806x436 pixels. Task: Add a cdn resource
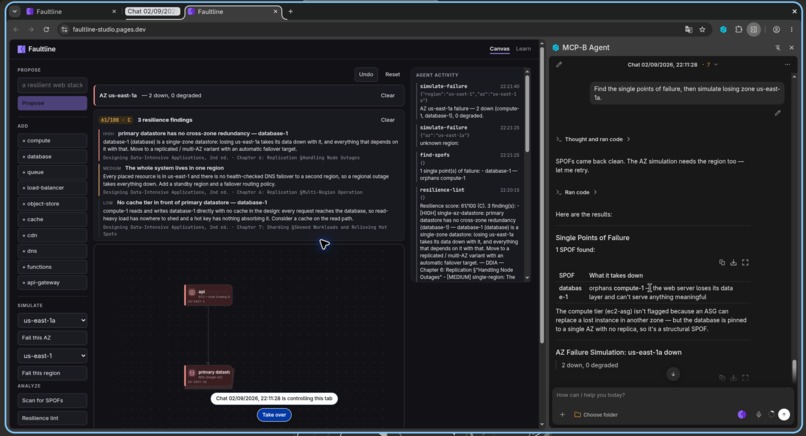point(52,235)
